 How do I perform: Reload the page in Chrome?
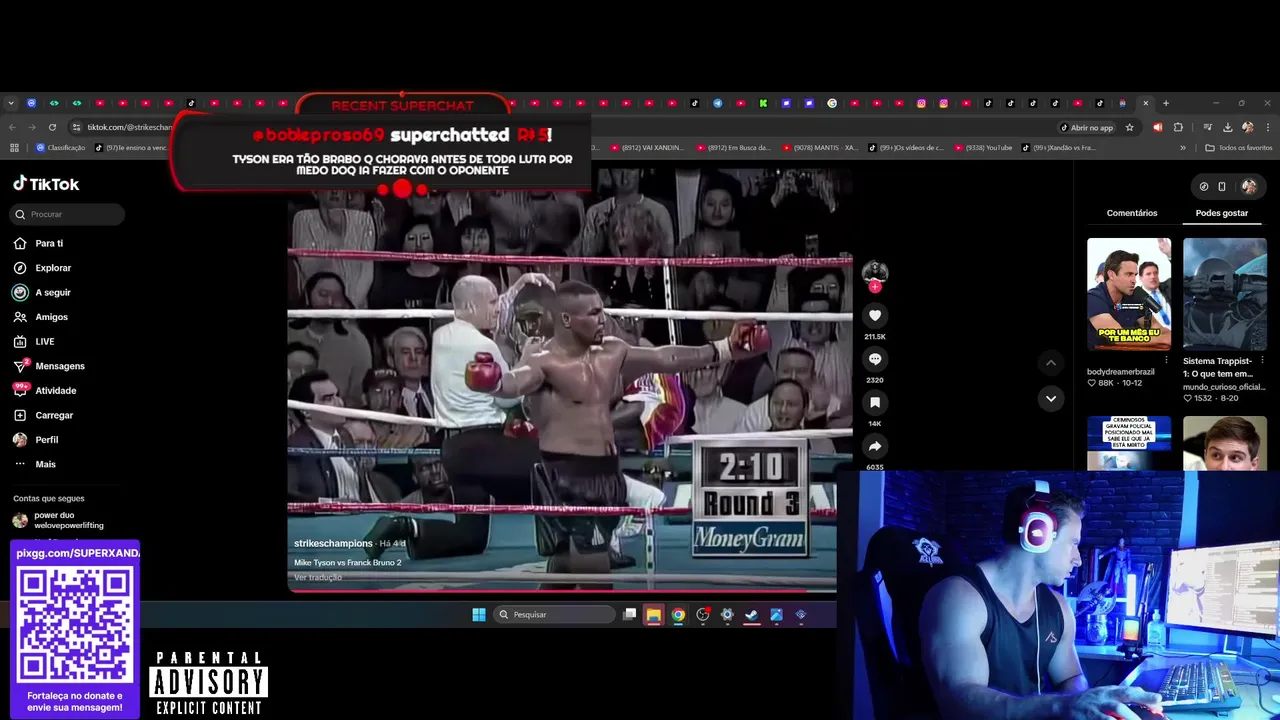[x=52, y=127]
